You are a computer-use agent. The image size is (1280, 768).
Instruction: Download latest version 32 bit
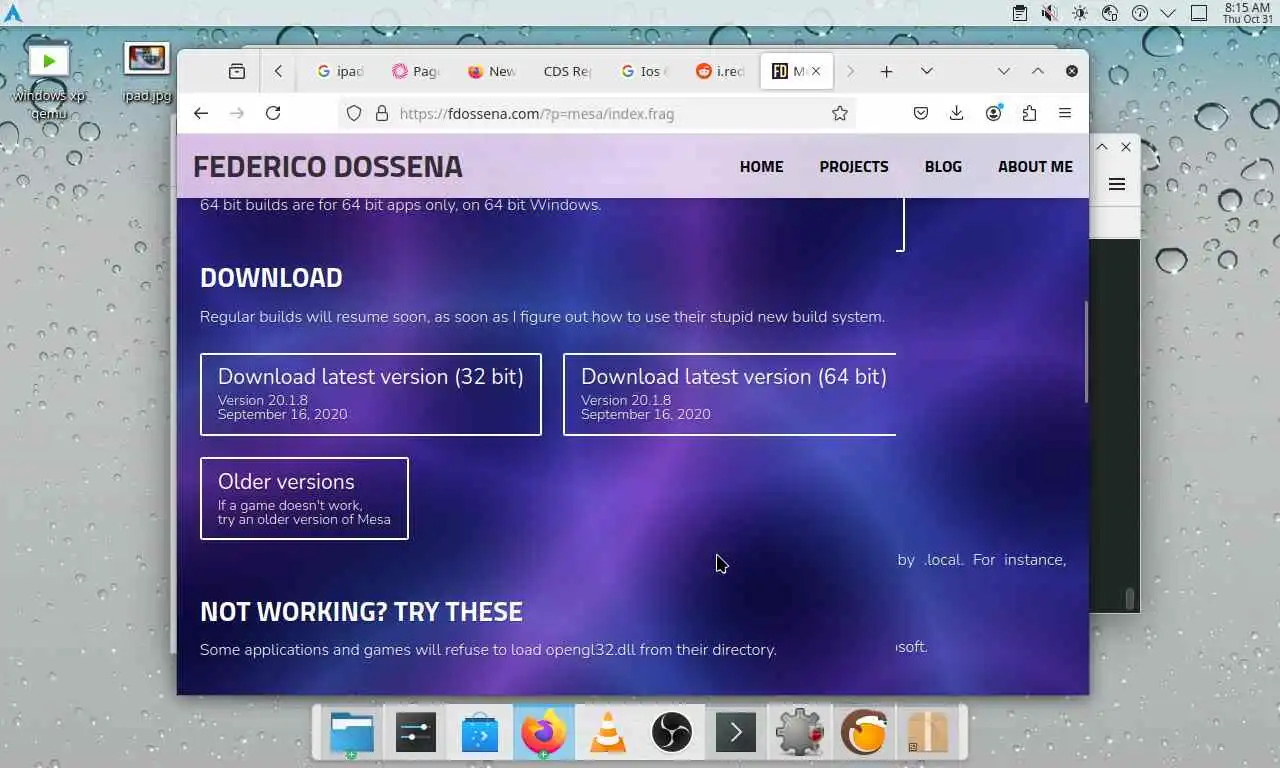[371, 394]
